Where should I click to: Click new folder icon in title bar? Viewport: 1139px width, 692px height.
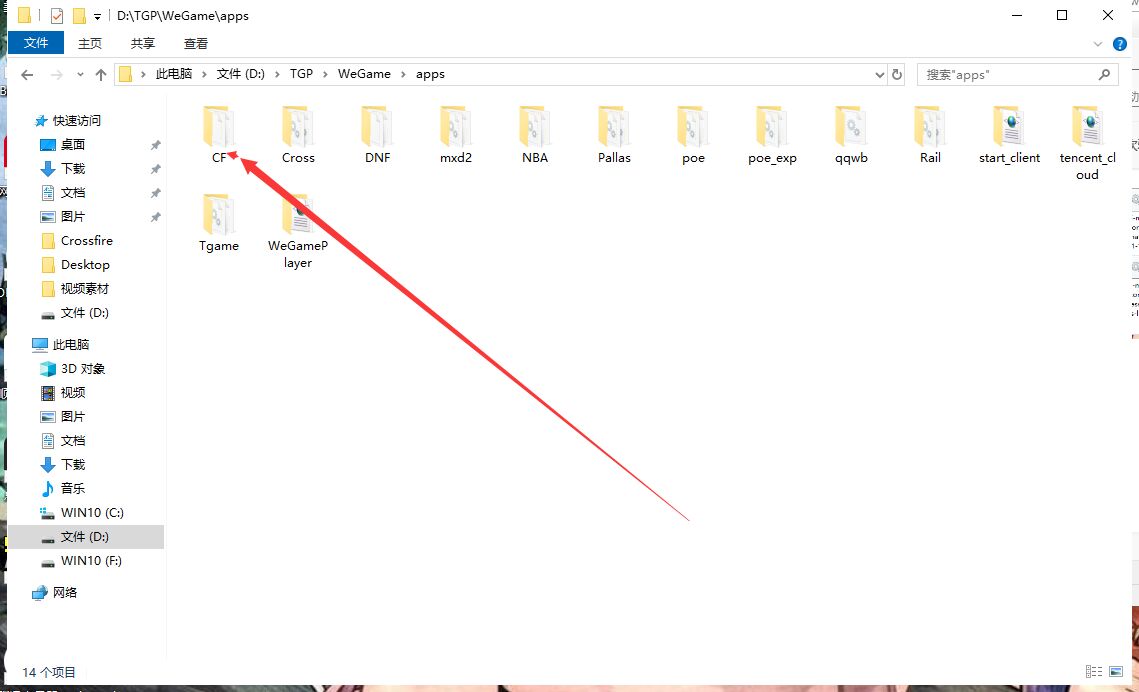click(78, 15)
